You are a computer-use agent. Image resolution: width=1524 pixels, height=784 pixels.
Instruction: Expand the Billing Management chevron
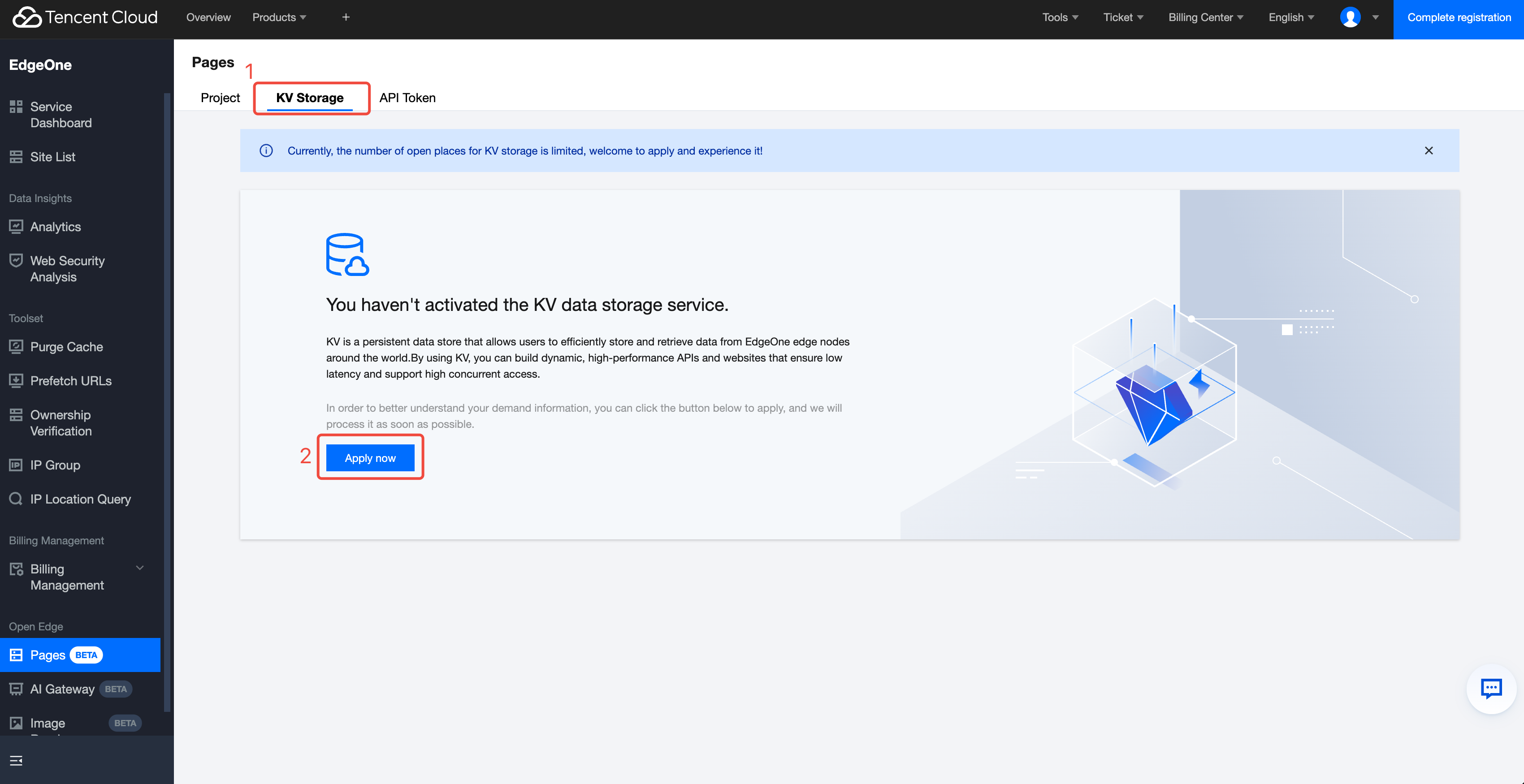click(x=140, y=568)
